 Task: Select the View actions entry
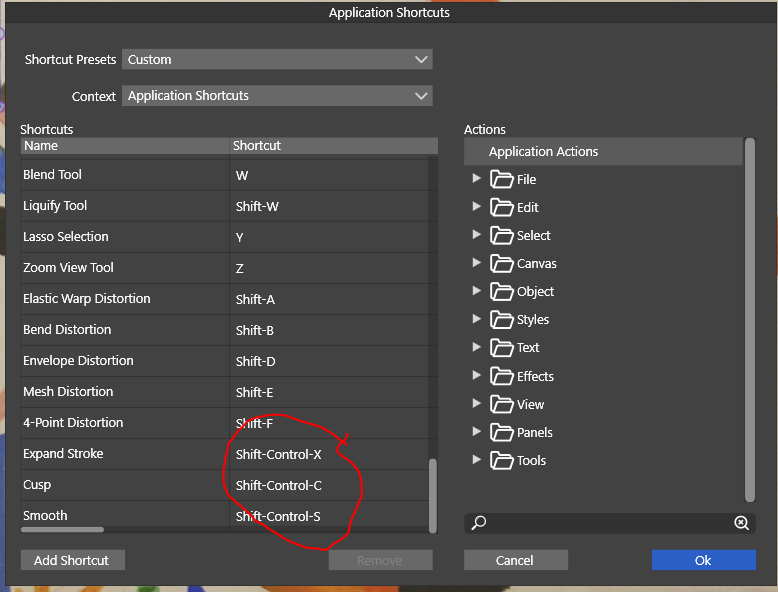click(530, 404)
